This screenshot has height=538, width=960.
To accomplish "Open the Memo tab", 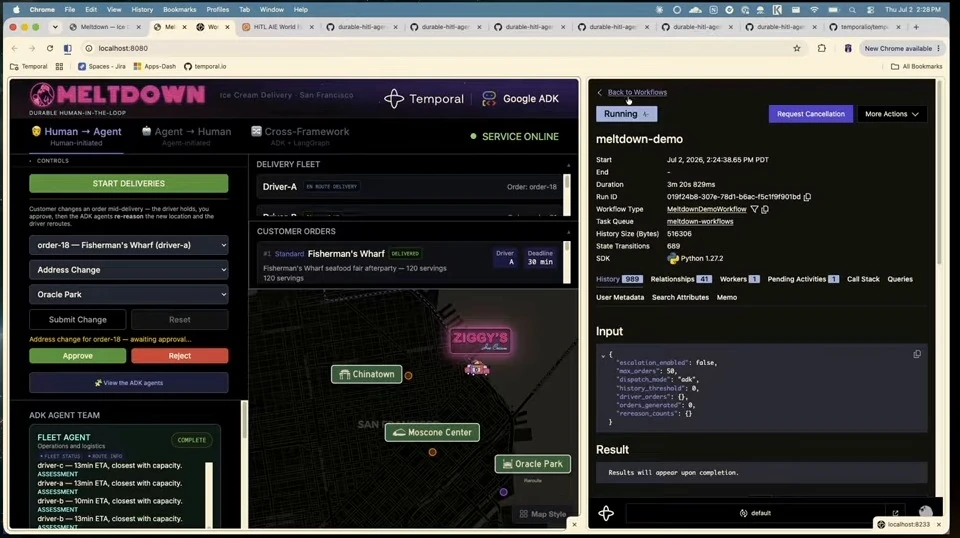I will [x=726, y=297].
